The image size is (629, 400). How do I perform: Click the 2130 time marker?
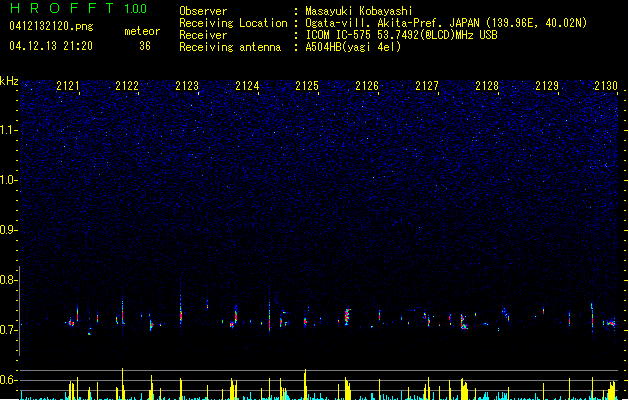pyautogui.click(x=606, y=86)
